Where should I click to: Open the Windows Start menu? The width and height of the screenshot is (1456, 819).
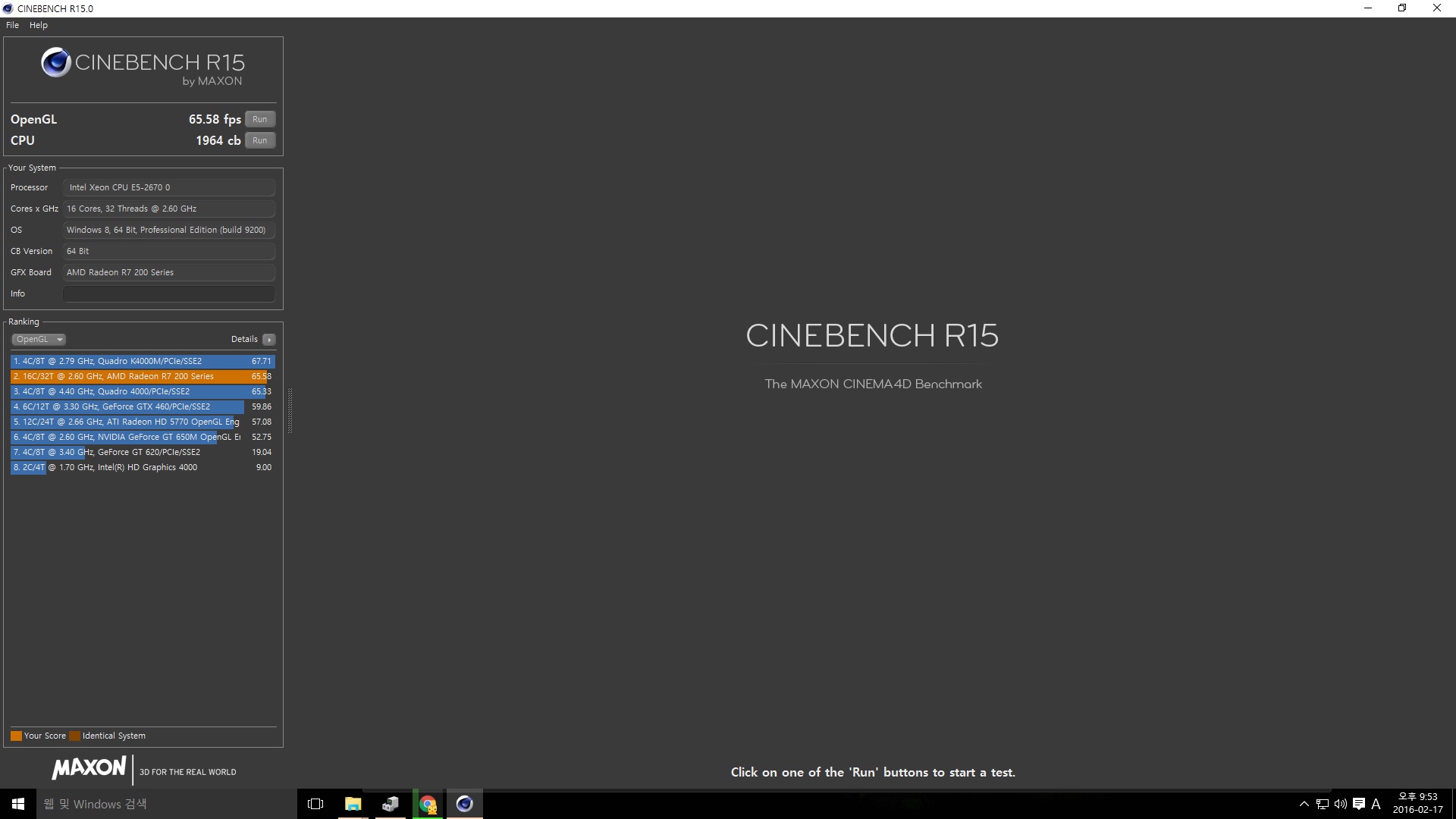[x=18, y=804]
